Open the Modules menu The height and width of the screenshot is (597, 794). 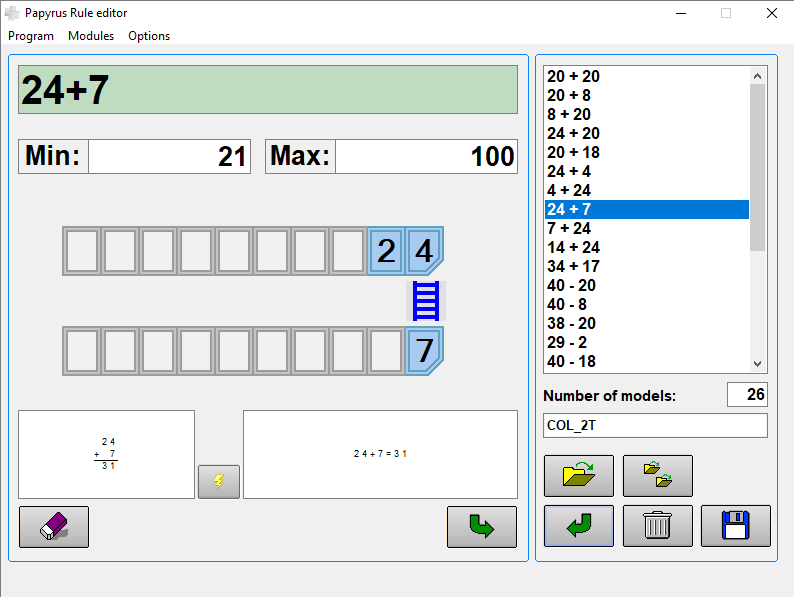click(x=91, y=36)
